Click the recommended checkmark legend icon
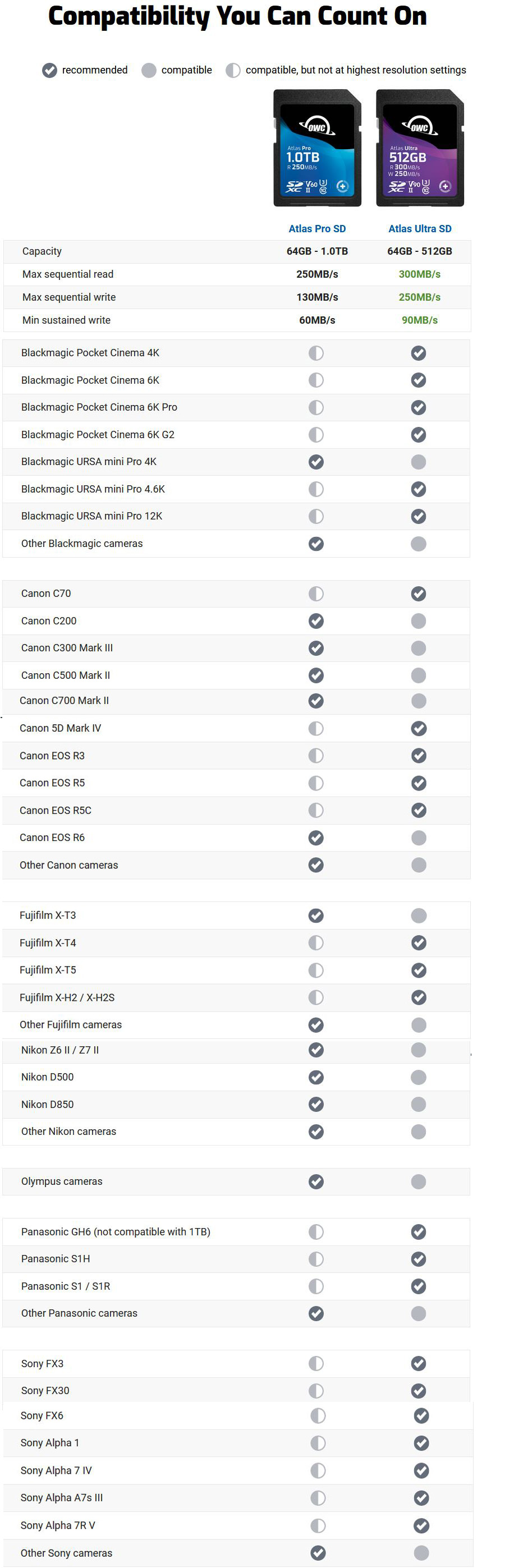 49,71
